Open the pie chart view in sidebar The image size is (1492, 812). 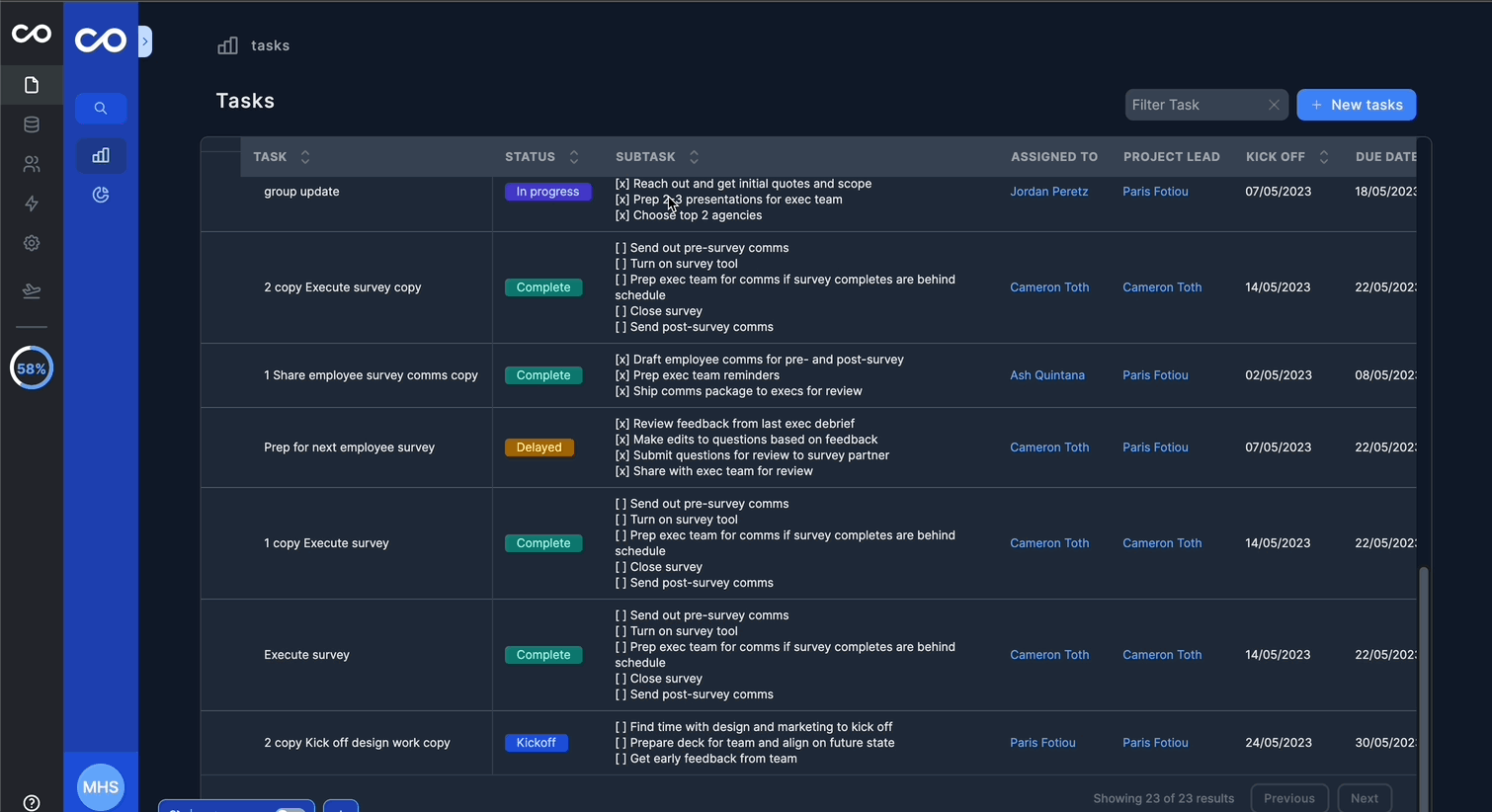pos(101,196)
